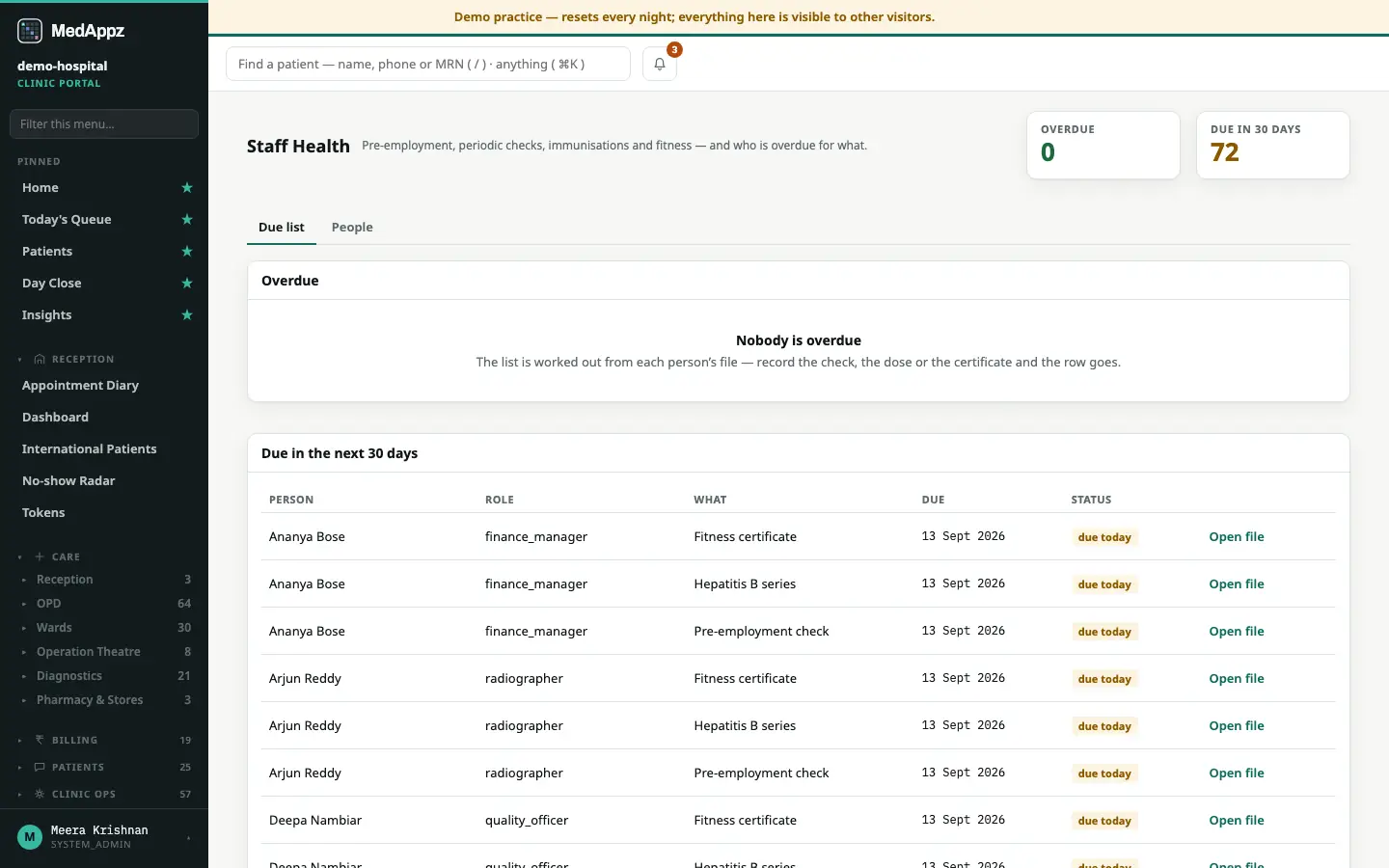Switch to the People tab

point(352,228)
